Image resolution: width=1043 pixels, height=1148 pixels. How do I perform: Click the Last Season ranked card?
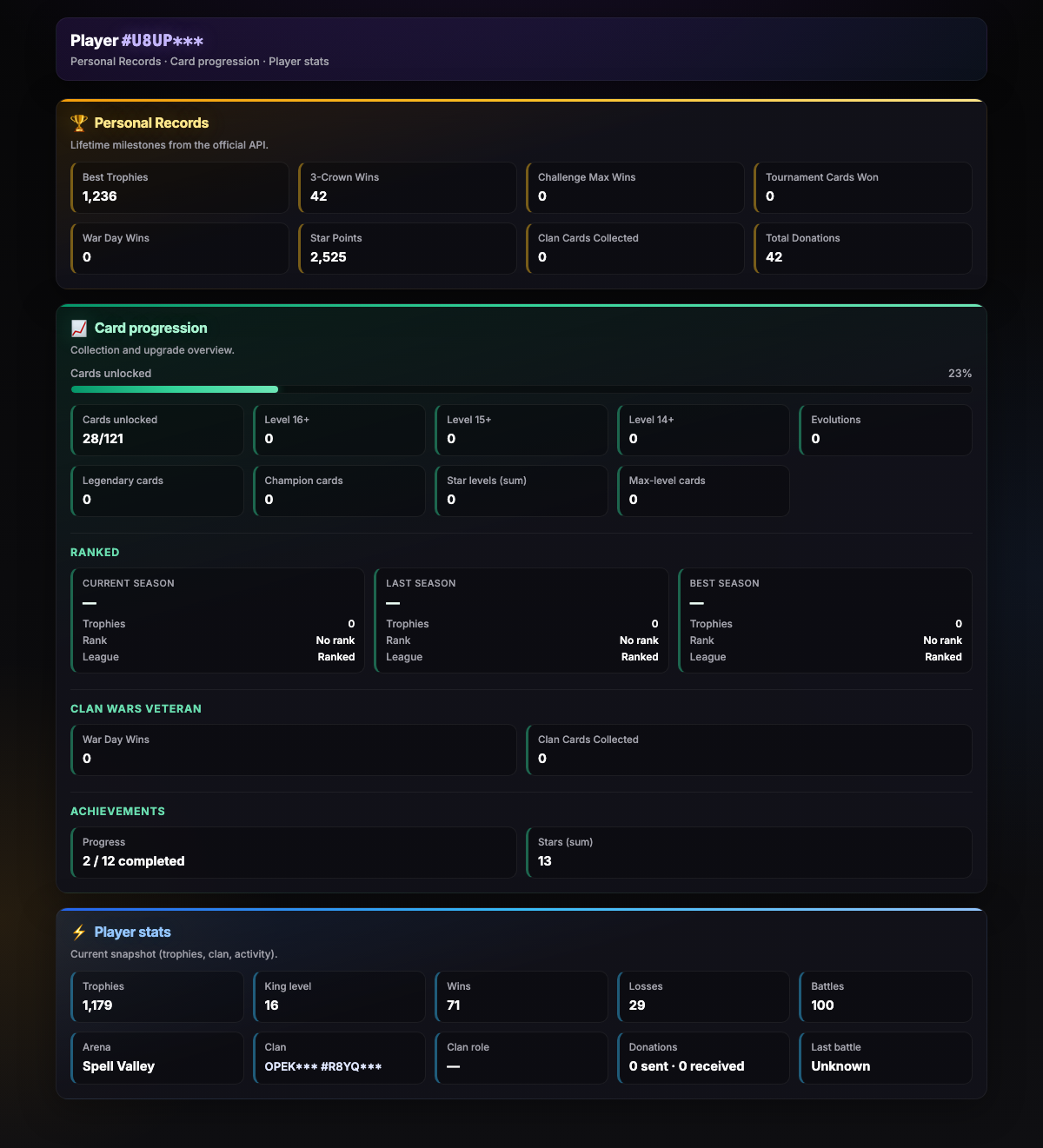(x=521, y=620)
